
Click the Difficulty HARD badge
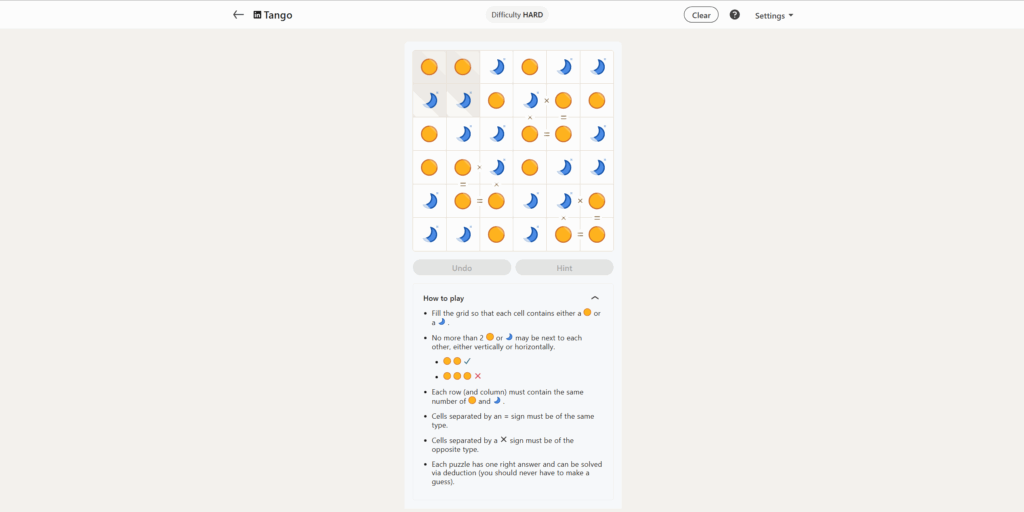pos(519,15)
